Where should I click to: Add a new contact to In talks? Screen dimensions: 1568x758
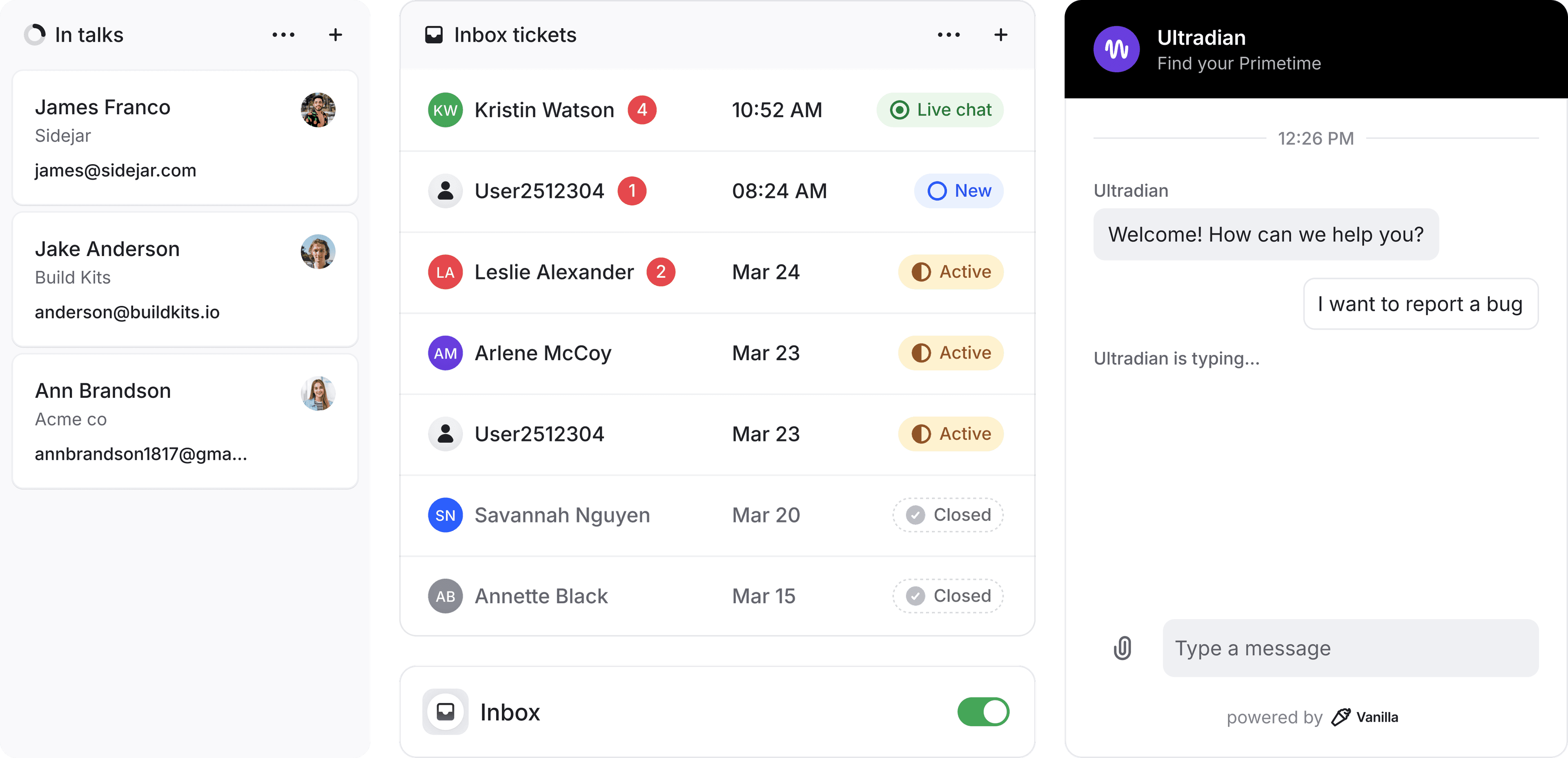(x=335, y=35)
